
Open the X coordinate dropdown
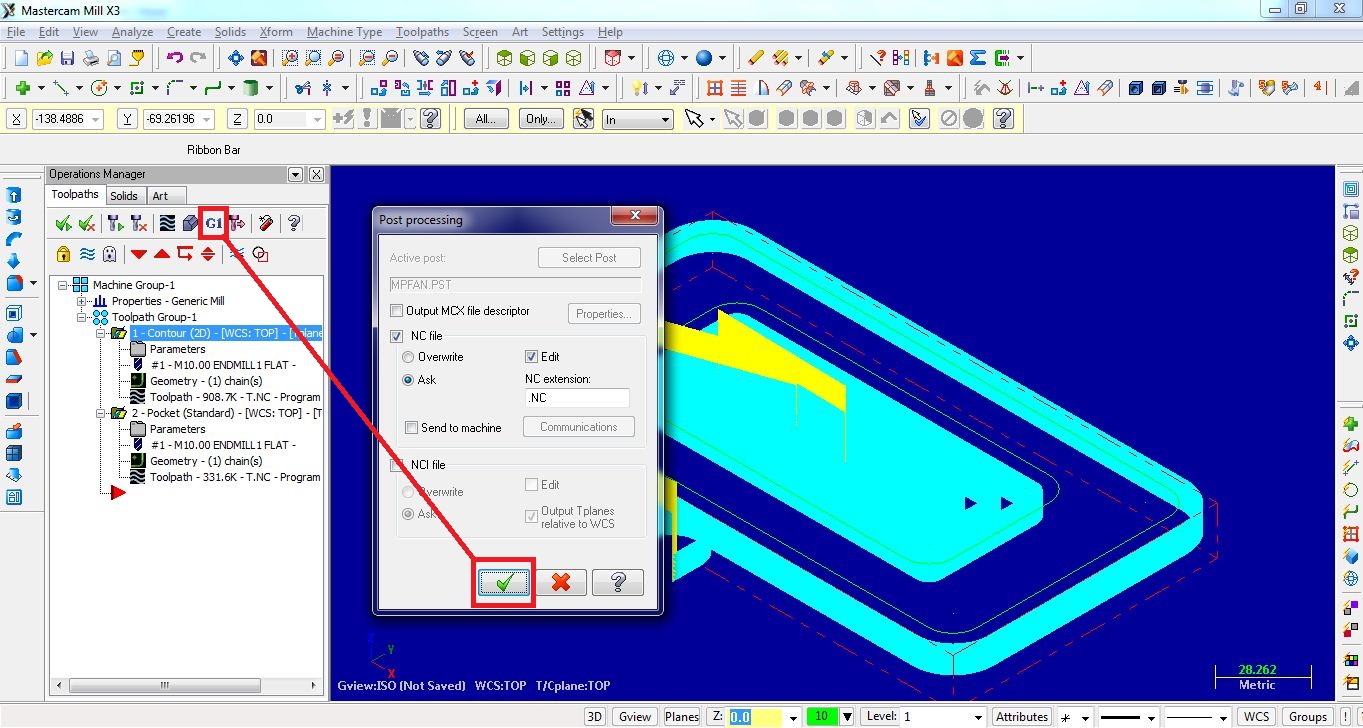click(96, 120)
